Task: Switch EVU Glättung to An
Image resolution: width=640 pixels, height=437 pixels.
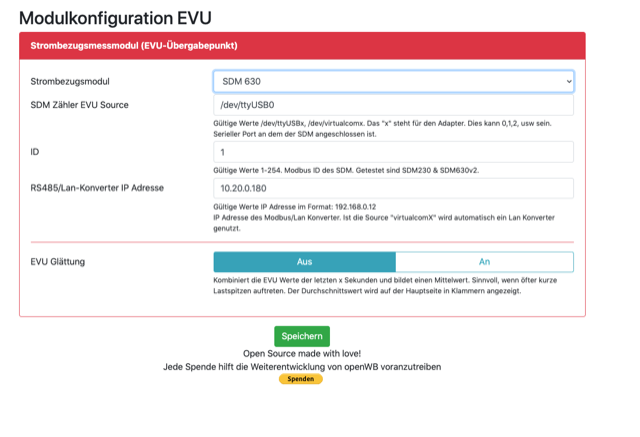Action: 484,262
